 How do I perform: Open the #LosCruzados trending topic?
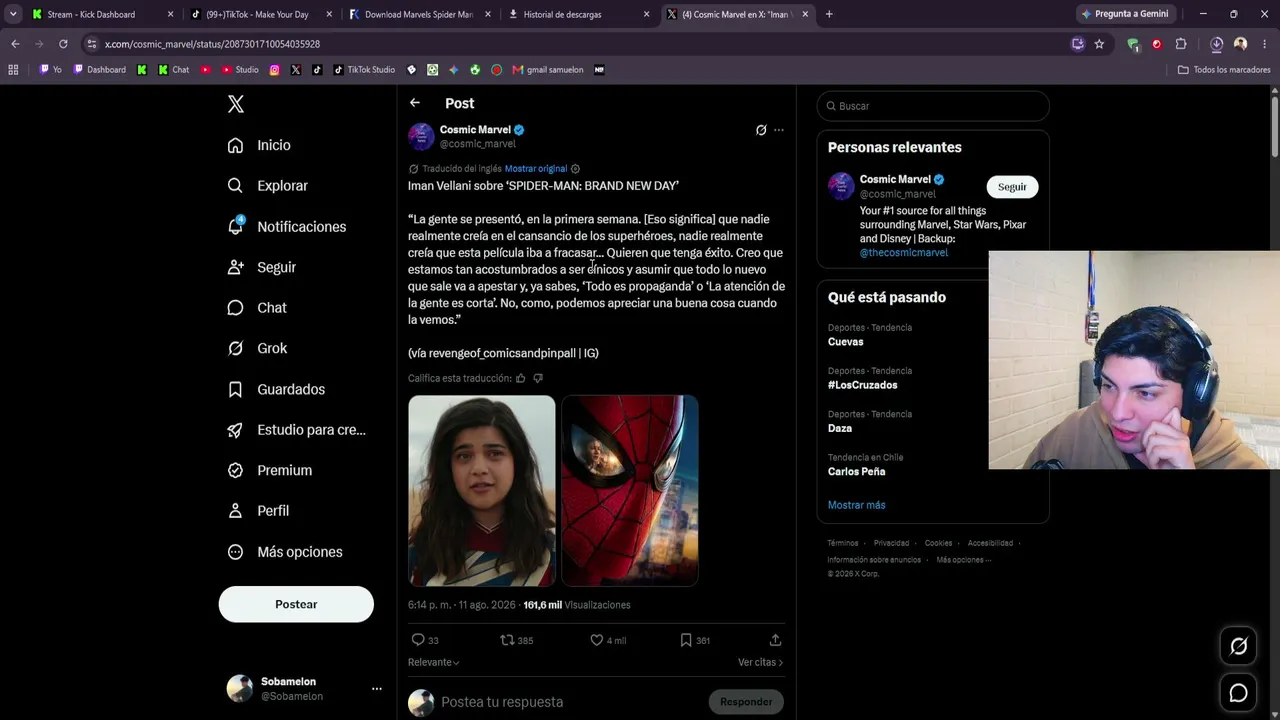[x=863, y=385]
